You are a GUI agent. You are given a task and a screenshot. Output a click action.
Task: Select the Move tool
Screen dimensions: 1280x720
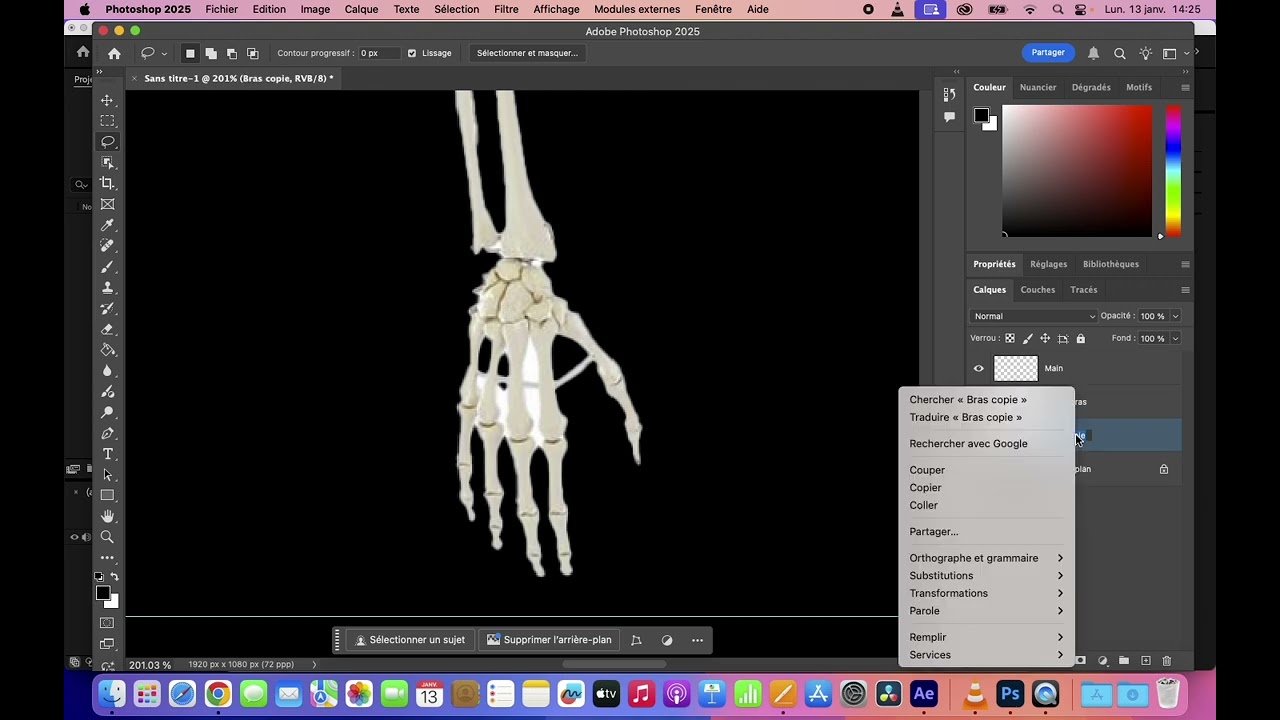(x=107, y=100)
